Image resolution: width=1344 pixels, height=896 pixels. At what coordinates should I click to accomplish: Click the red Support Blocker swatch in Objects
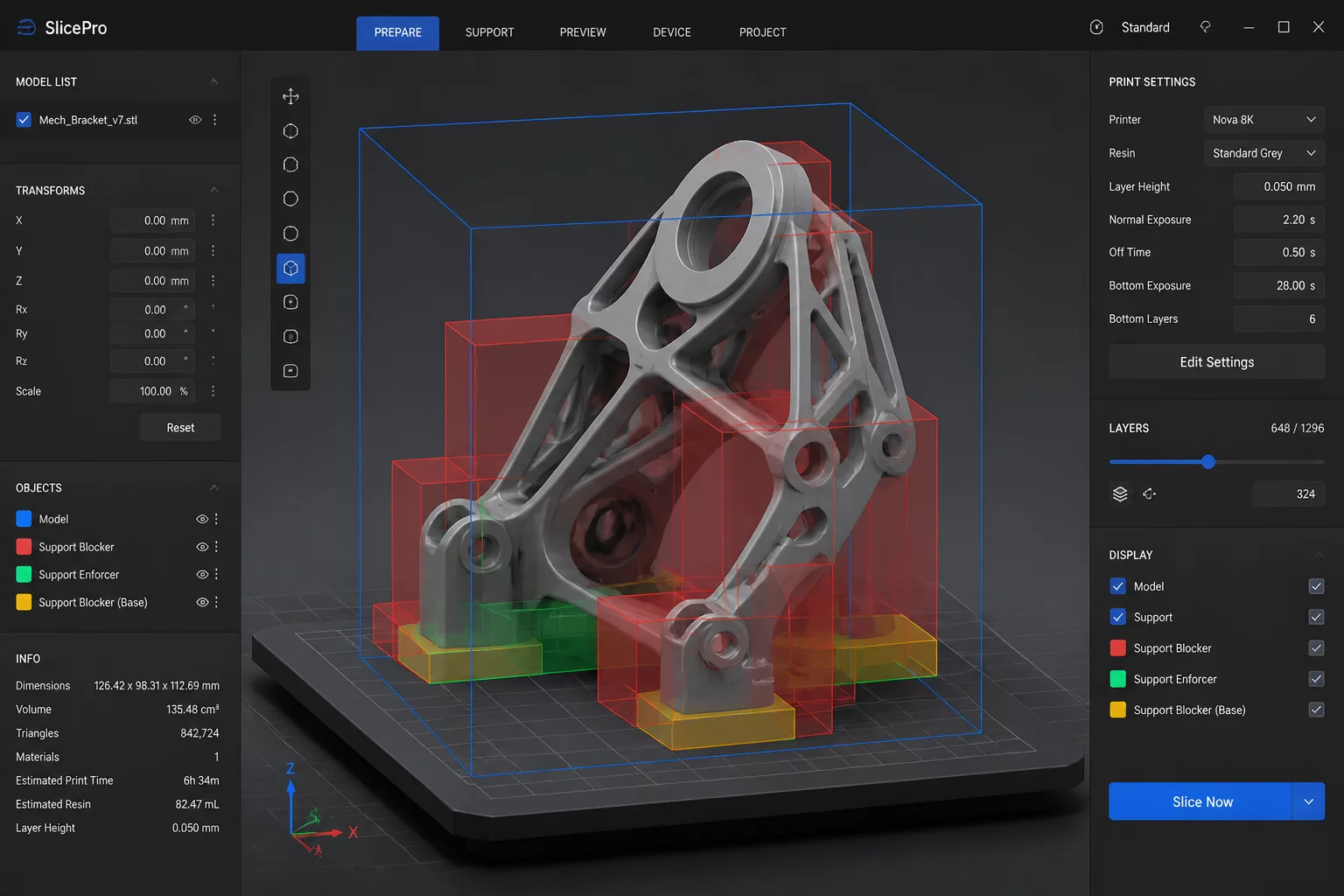click(24, 547)
